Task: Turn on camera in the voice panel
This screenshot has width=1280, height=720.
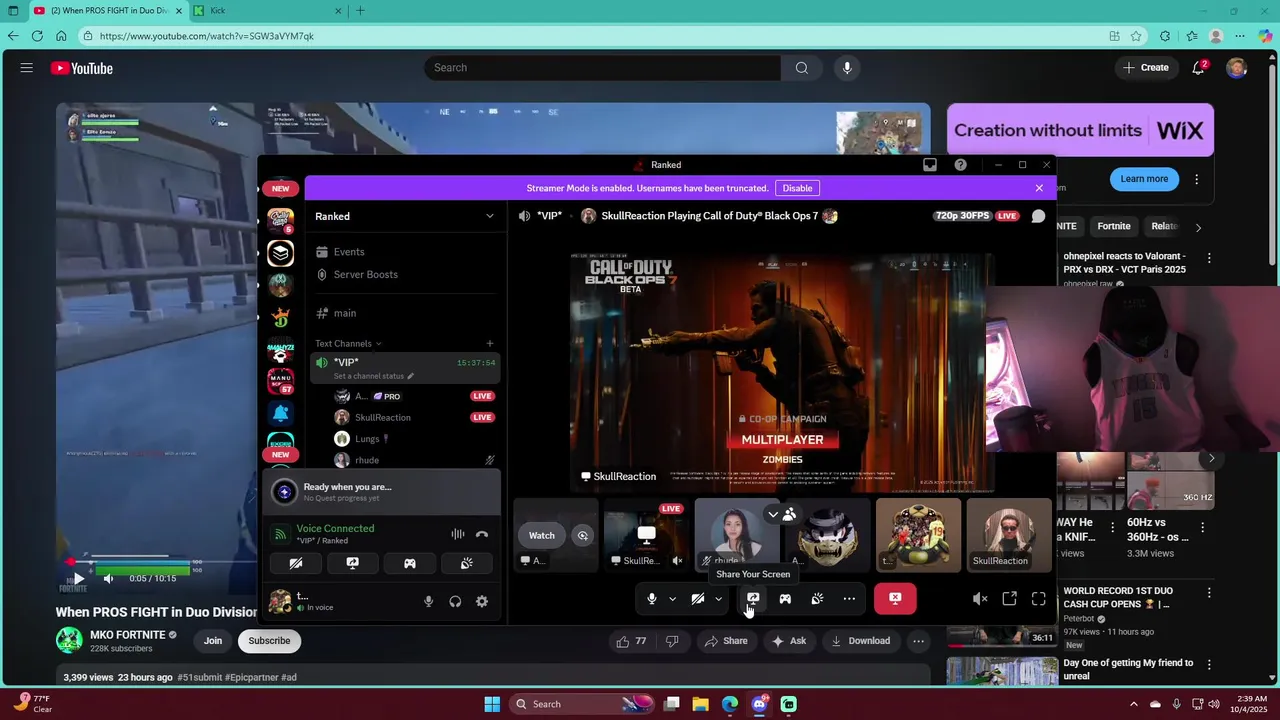Action: click(296, 564)
